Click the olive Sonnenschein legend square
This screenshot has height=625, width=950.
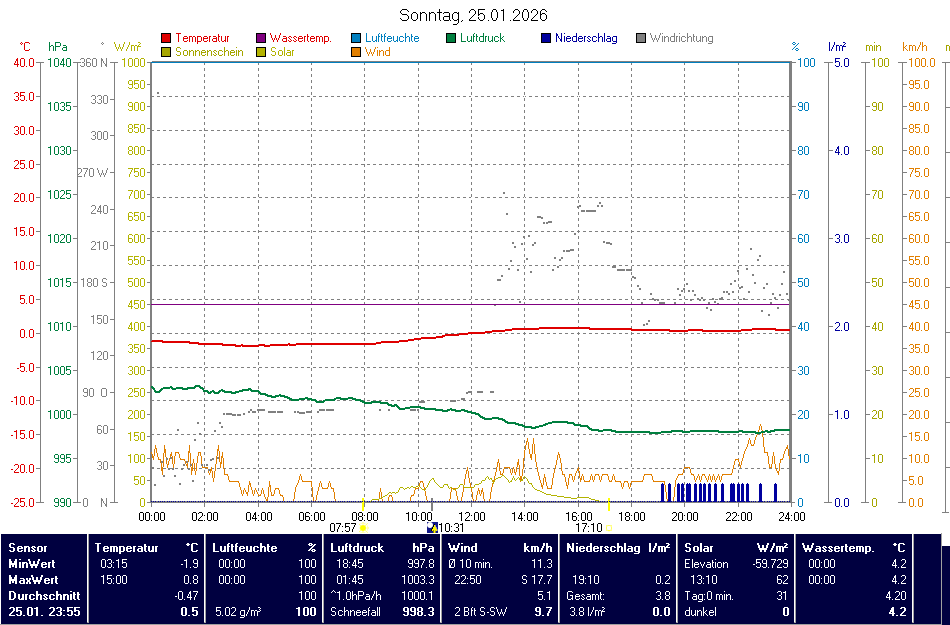point(166,52)
